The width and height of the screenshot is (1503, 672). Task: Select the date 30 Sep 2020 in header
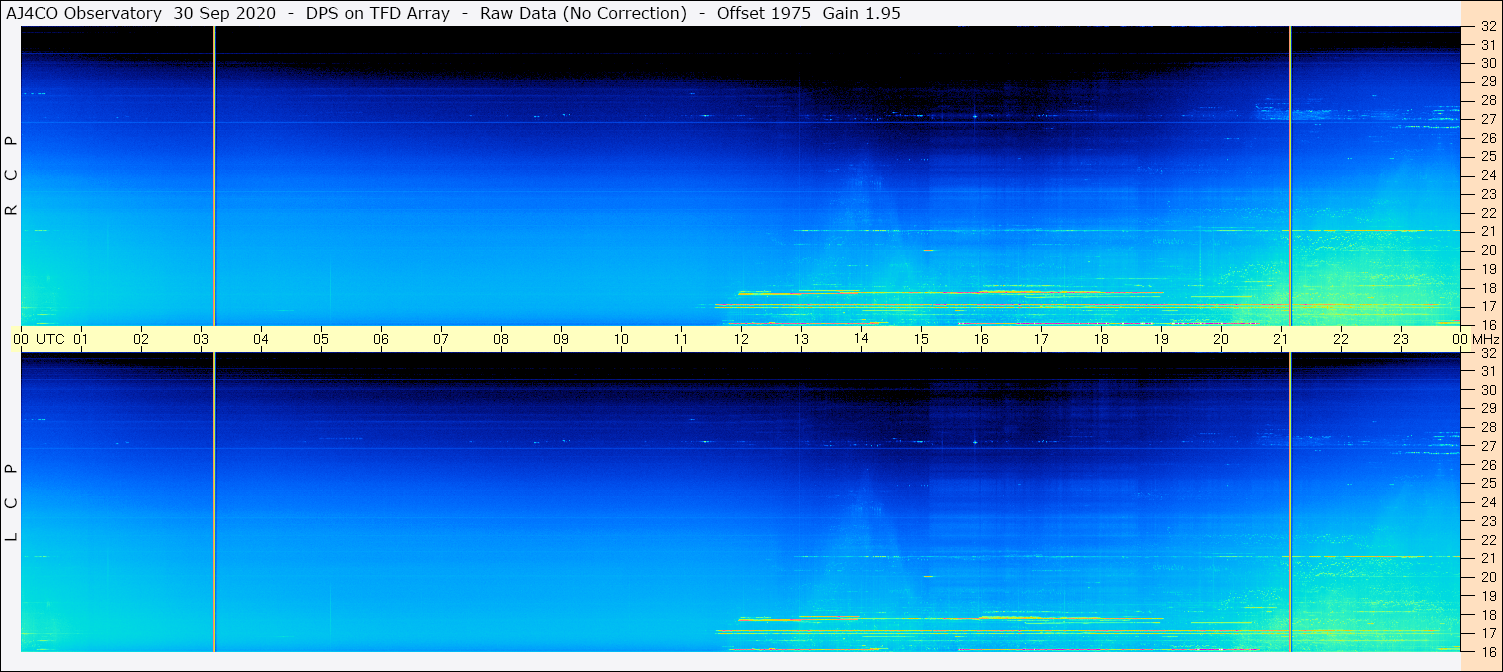[225, 13]
